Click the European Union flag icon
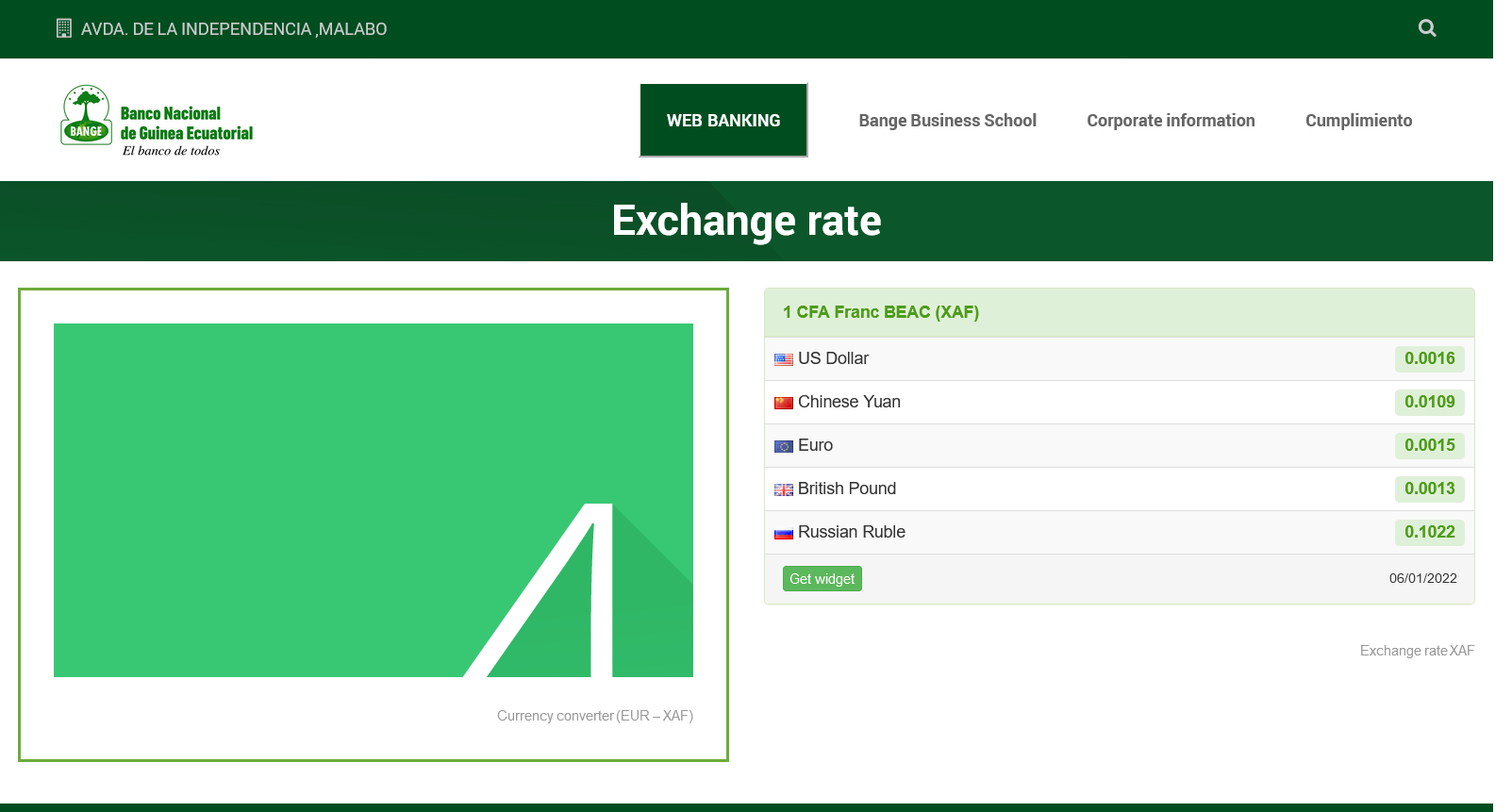Image resolution: width=1512 pixels, height=812 pixels. pos(783,446)
